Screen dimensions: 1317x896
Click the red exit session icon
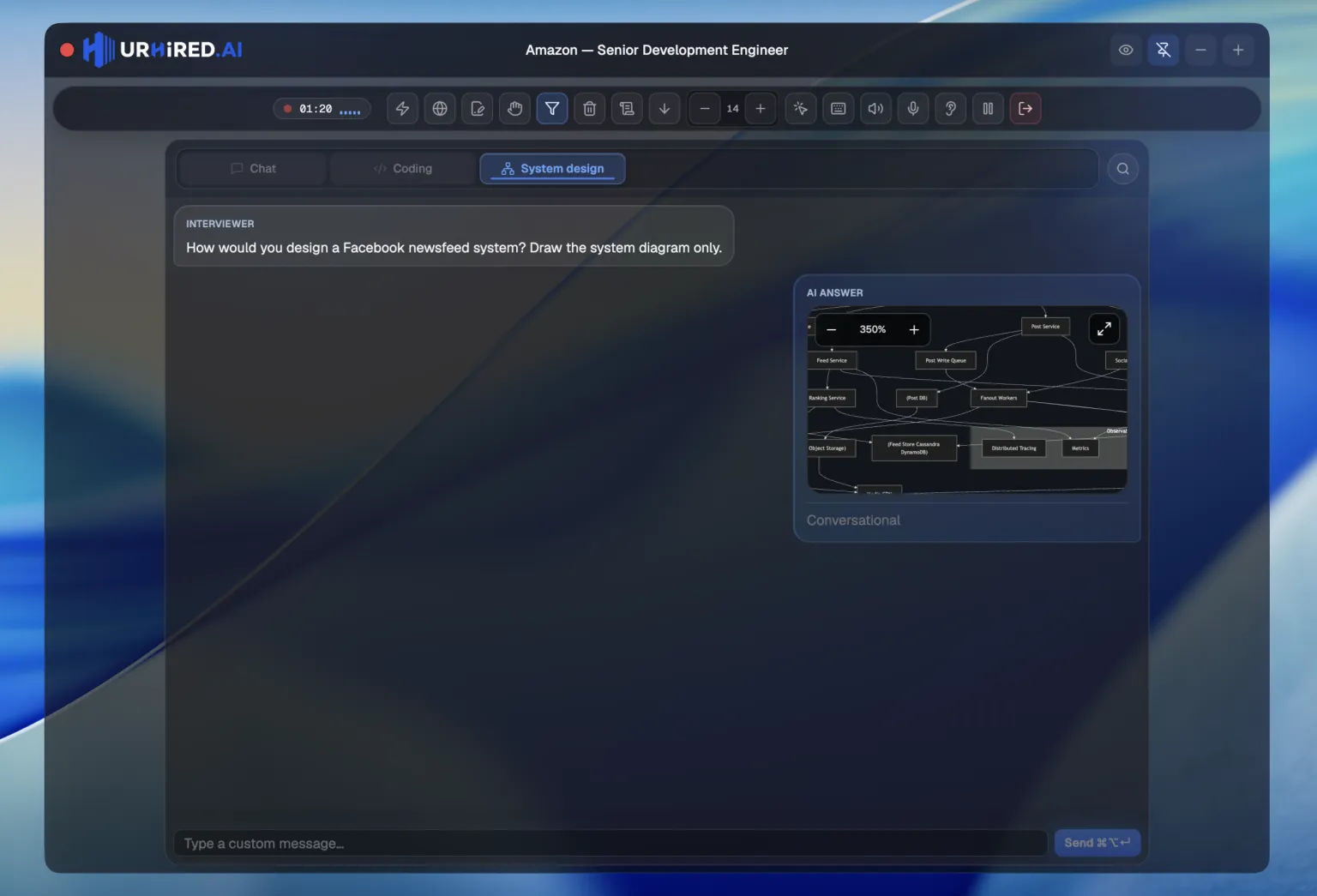click(1025, 109)
